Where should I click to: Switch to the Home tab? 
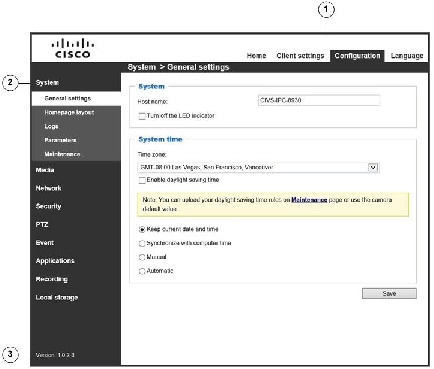pos(256,56)
